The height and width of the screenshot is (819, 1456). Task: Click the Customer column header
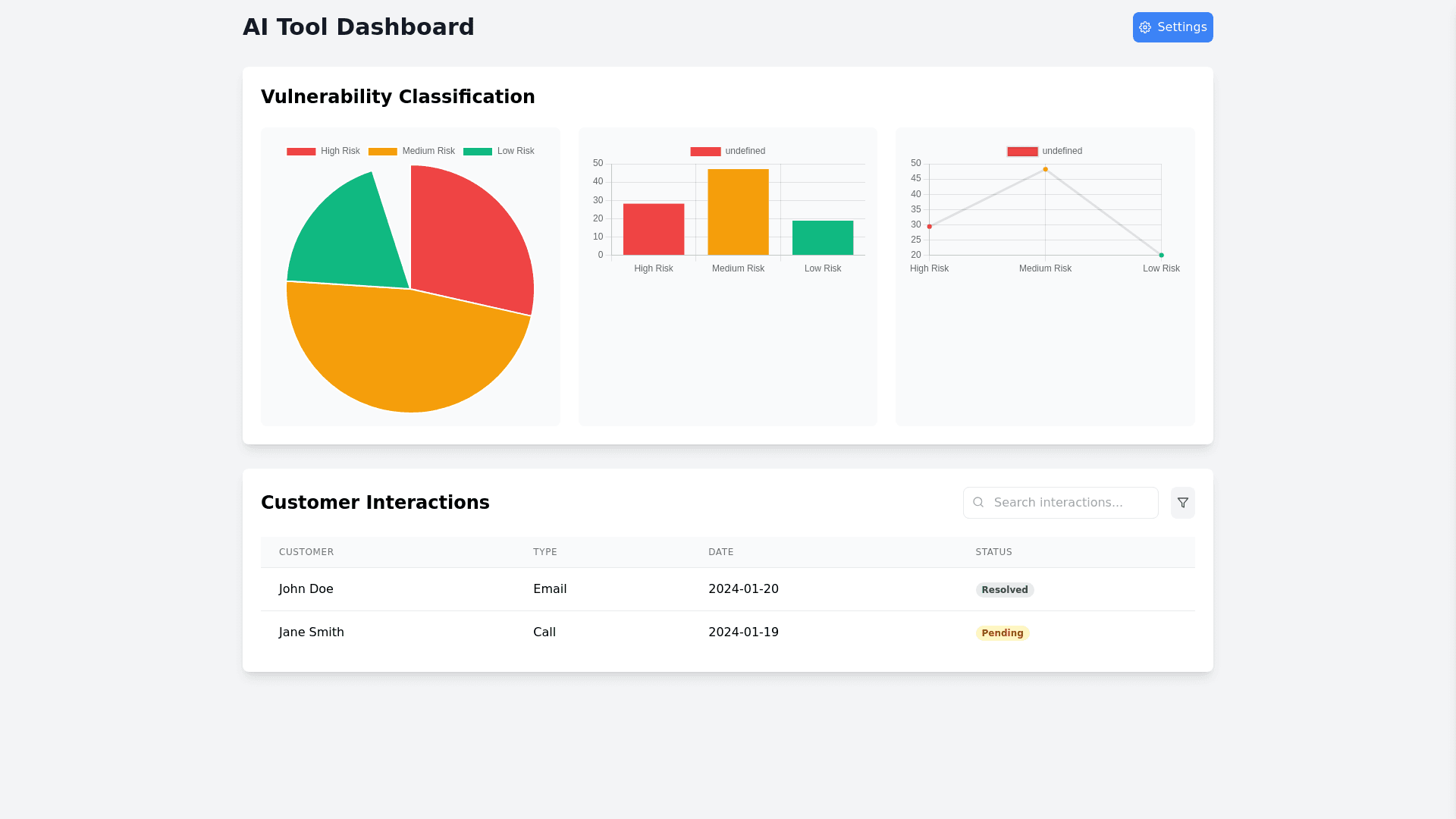[x=306, y=552]
